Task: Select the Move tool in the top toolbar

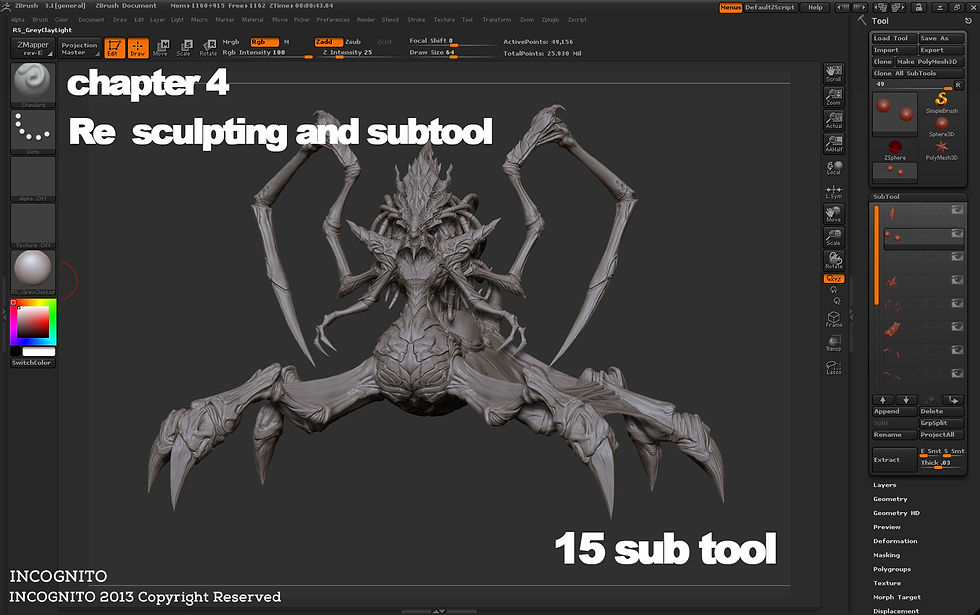Action: coord(161,48)
